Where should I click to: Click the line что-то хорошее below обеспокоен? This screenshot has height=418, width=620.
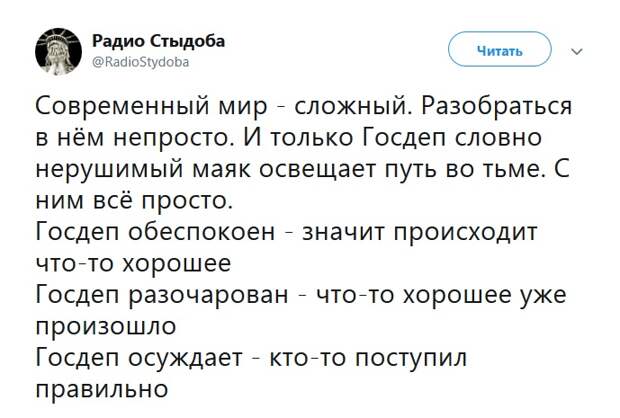(133, 263)
